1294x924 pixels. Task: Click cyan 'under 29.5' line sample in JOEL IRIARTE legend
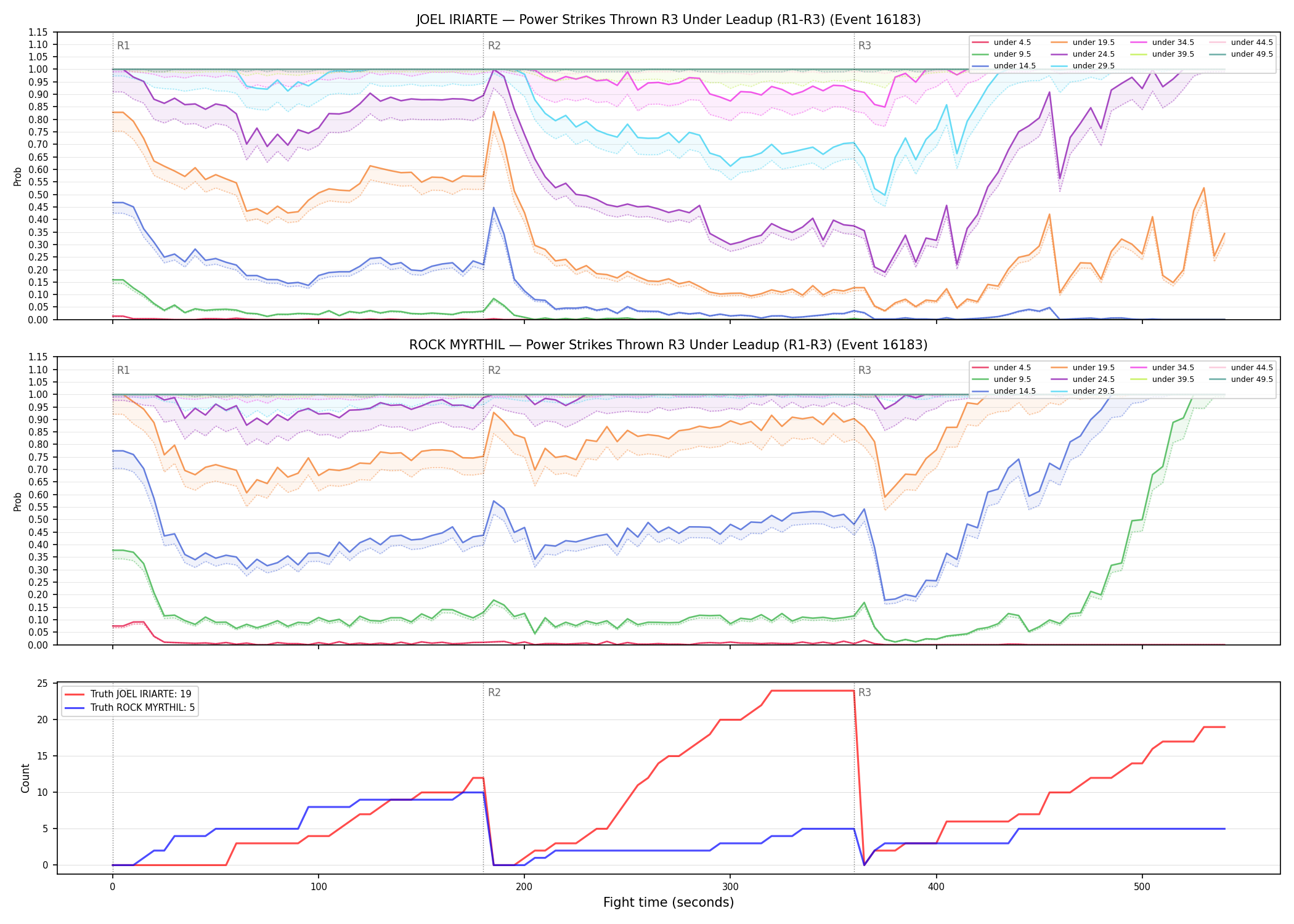1059,66
